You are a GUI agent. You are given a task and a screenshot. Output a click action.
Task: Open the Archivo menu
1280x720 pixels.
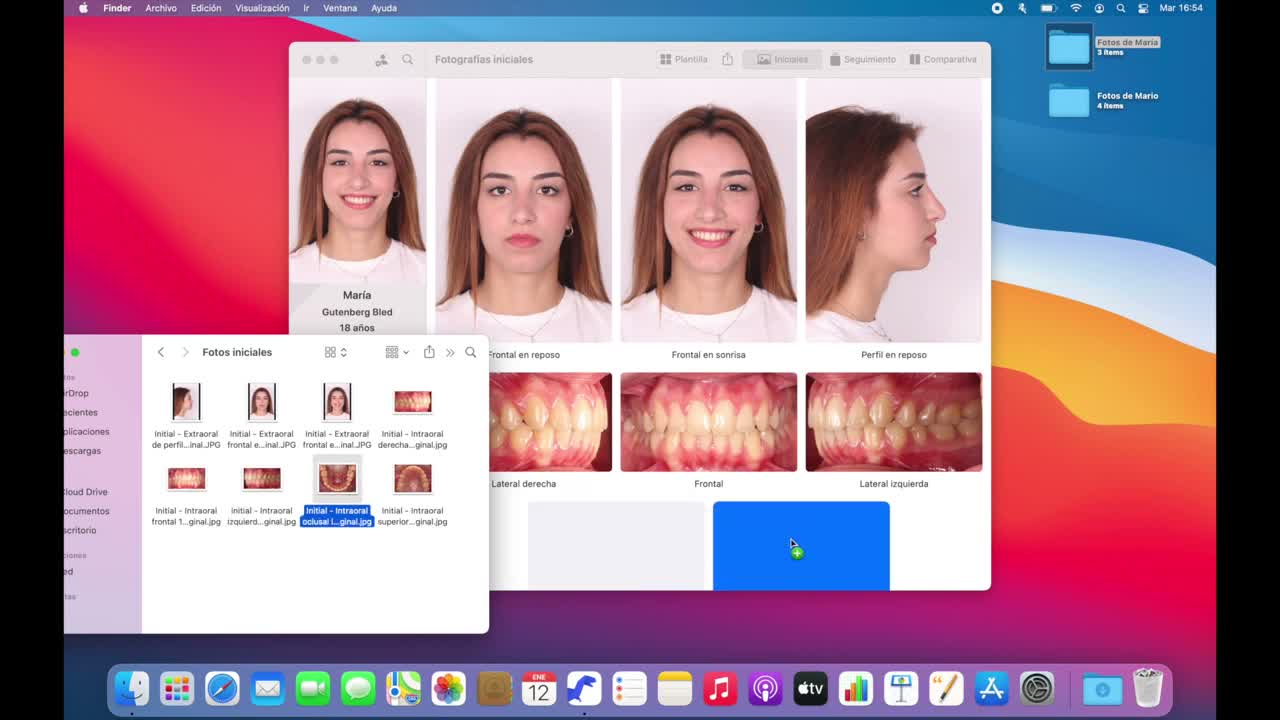pos(161,8)
